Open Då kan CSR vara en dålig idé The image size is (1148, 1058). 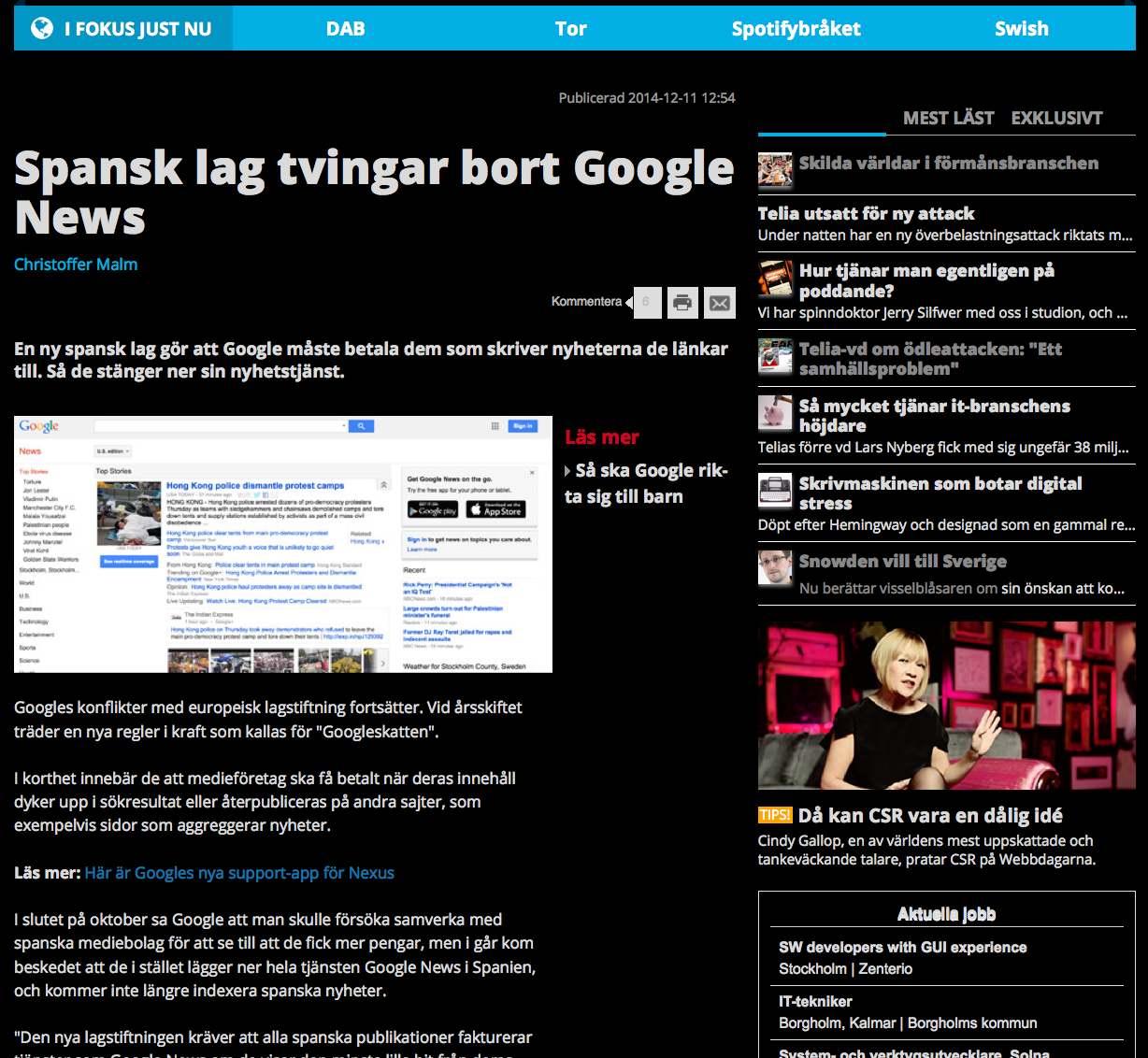[x=929, y=816]
